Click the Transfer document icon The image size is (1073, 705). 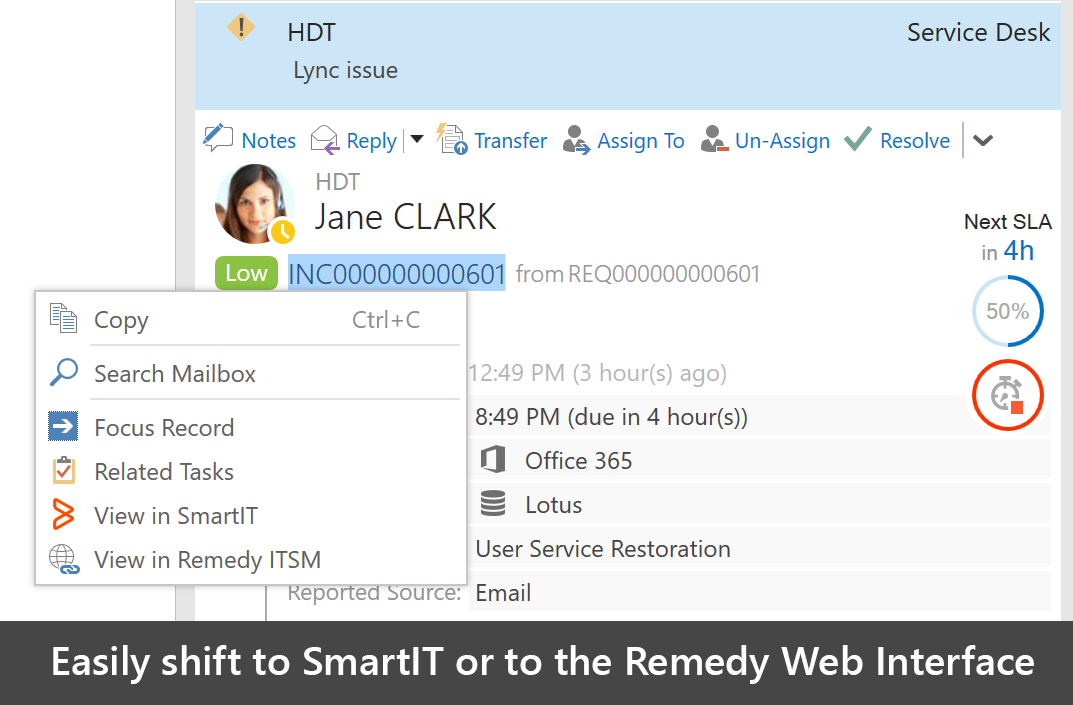click(x=452, y=140)
